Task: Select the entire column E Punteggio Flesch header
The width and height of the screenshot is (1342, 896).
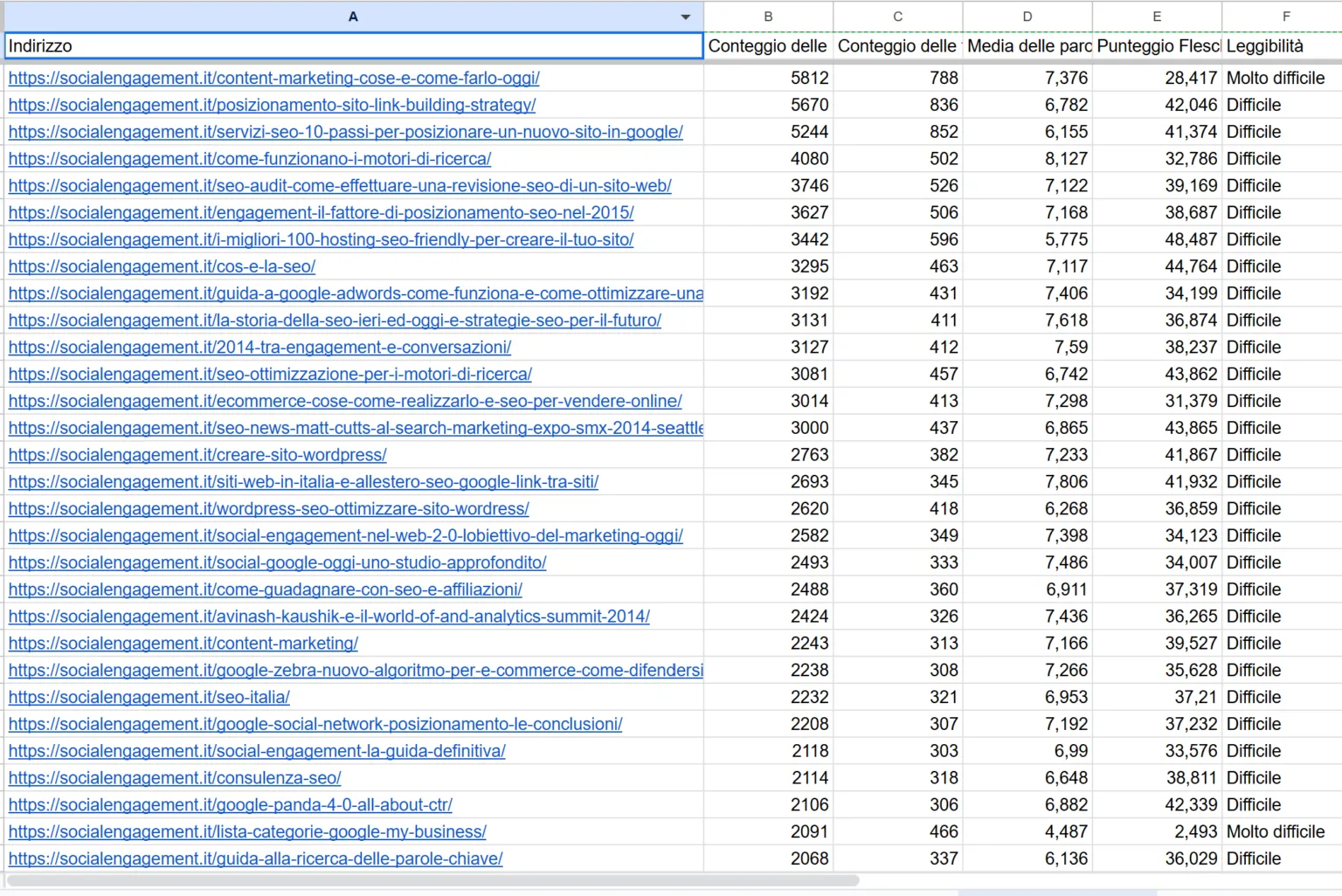Action: point(1157,16)
